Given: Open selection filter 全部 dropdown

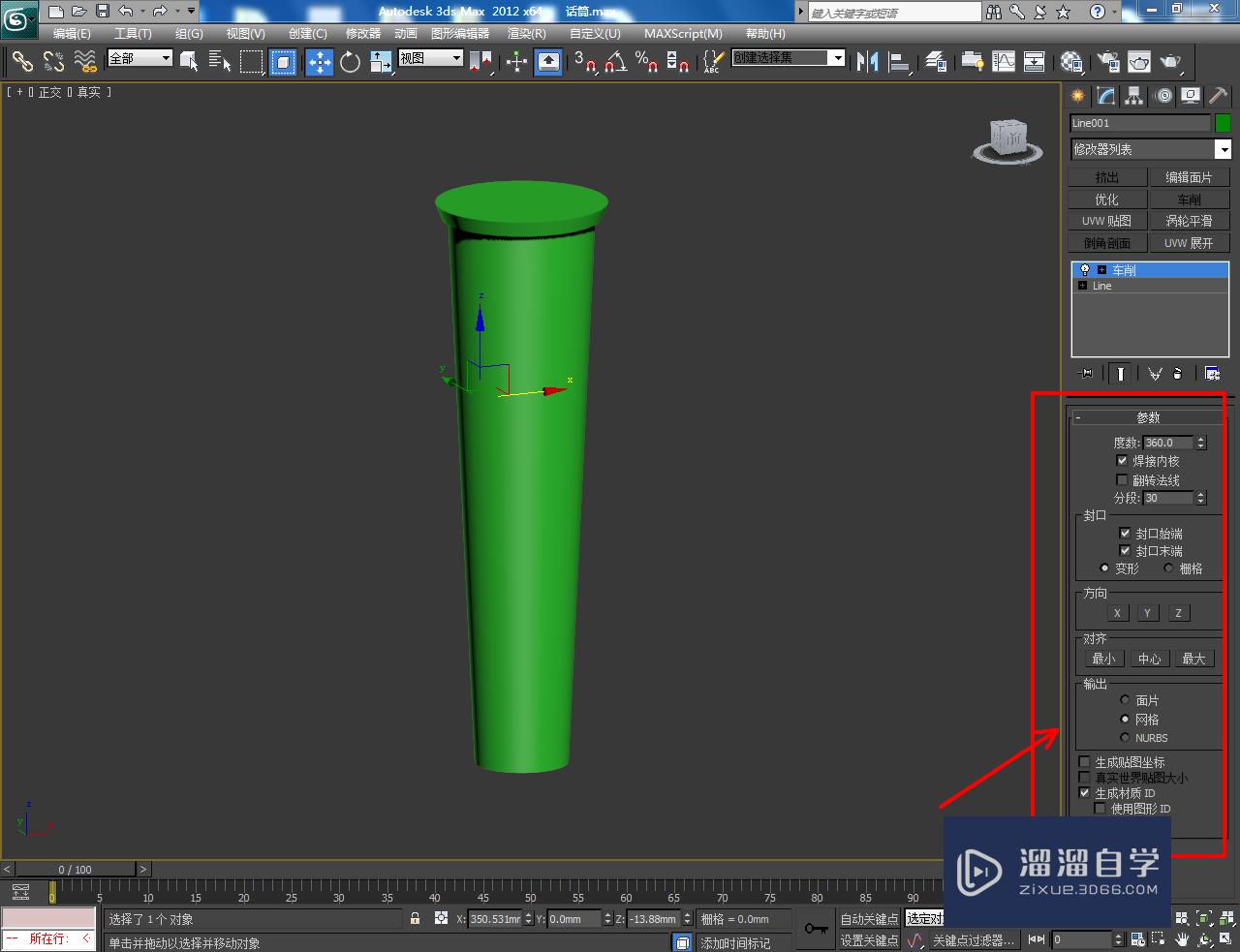Looking at the screenshot, I should coord(139,58).
